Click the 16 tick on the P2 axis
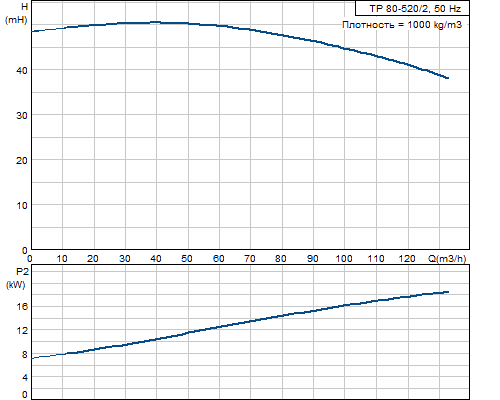Image resolution: width=500 pixels, height=400 pixels. coord(22,306)
